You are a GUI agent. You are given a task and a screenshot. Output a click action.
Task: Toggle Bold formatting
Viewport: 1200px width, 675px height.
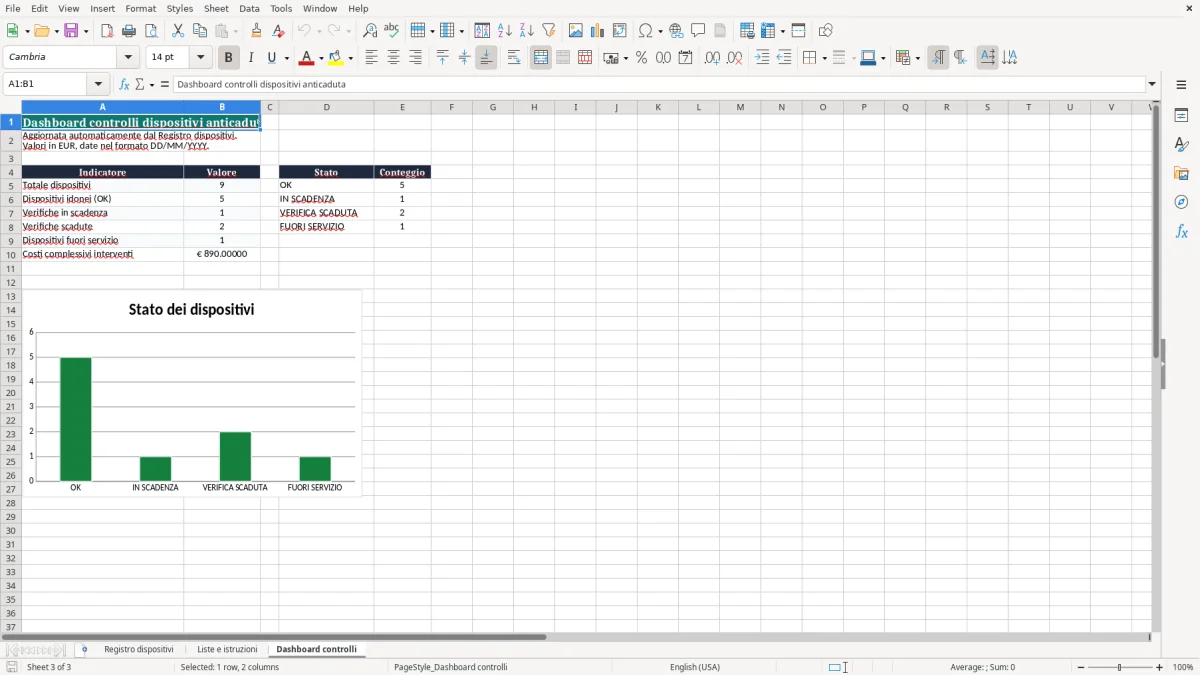pyautogui.click(x=229, y=58)
